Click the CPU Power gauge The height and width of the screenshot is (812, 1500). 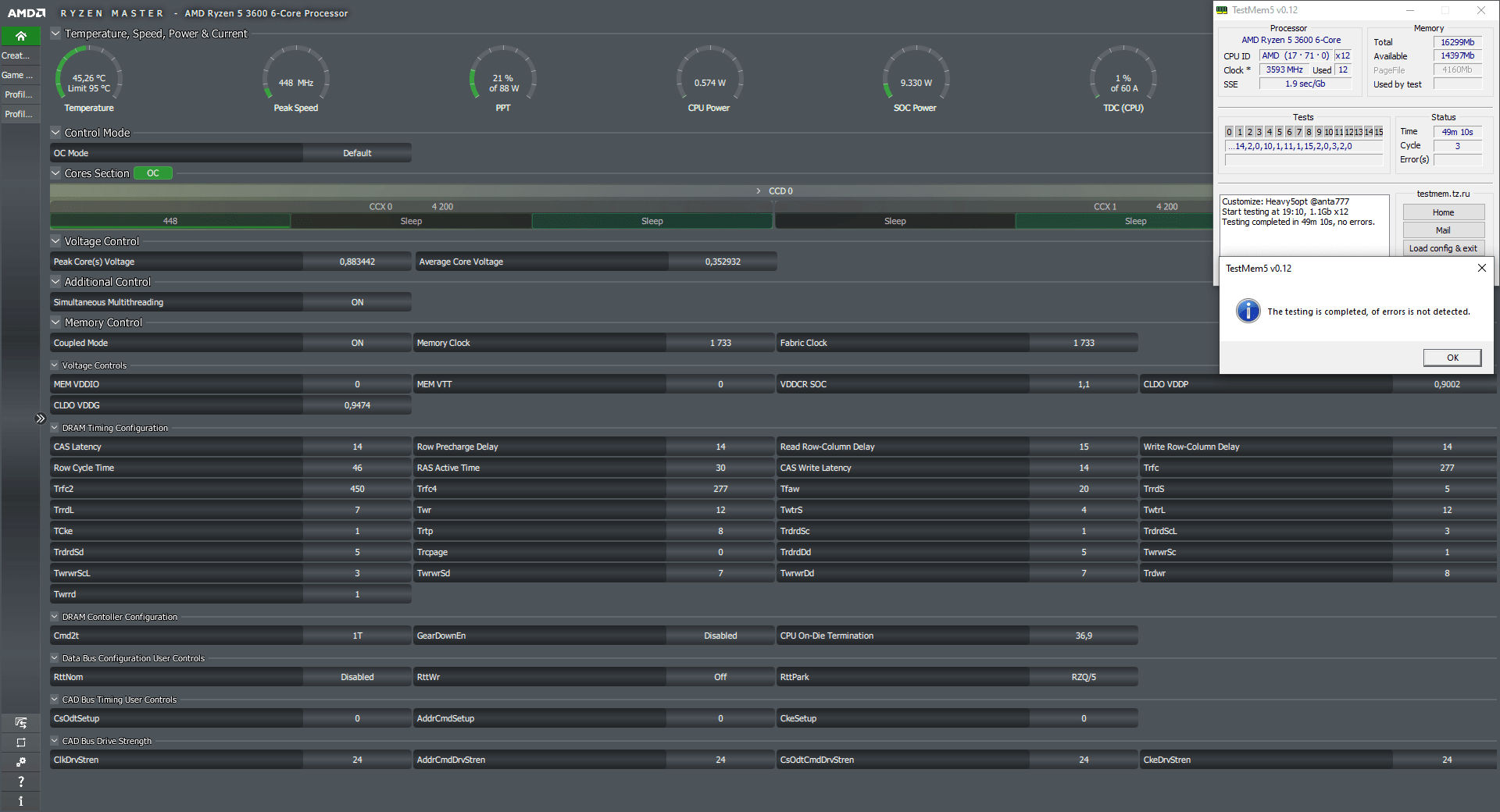coord(709,78)
